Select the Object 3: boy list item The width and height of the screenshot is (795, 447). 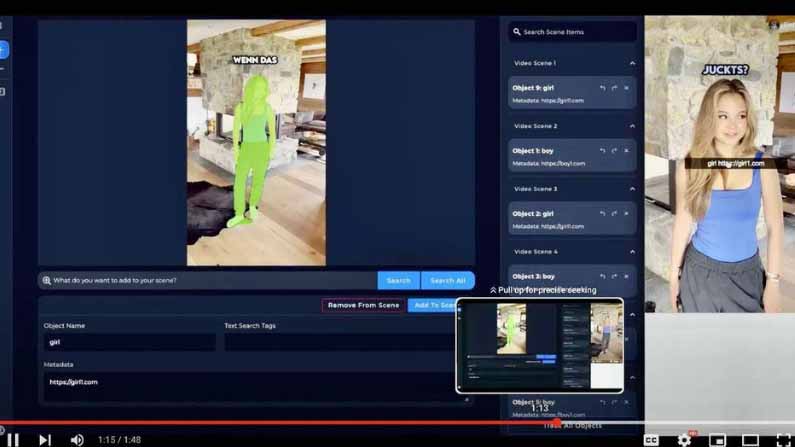[x=572, y=280]
